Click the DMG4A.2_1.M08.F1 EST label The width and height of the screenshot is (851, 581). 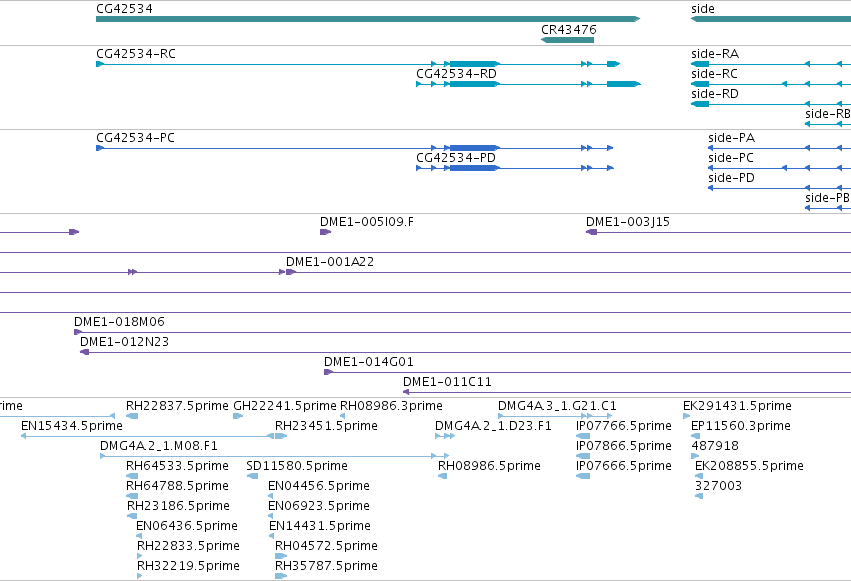[x=158, y=446]
